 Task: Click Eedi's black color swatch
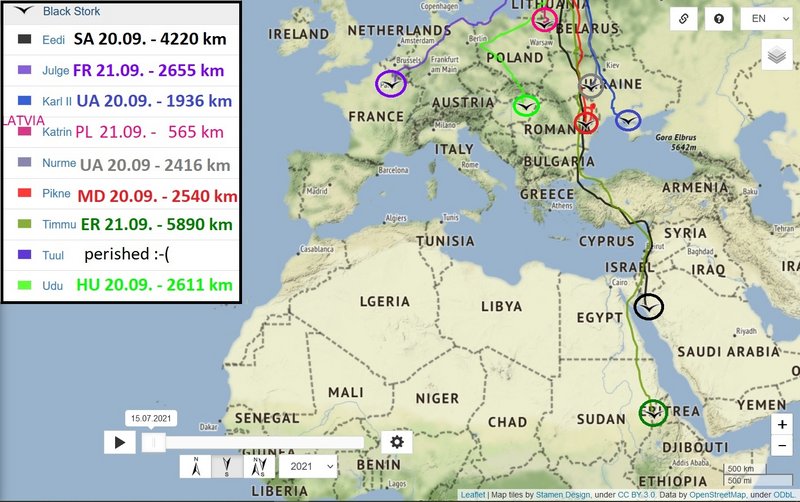(x=24, y=39)
